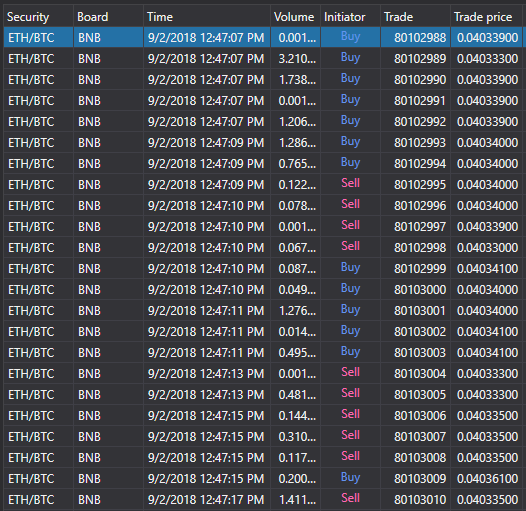The image size is (526, 511).
Task: Click volume cell 0.144...
Action: [x=297, y=416]
